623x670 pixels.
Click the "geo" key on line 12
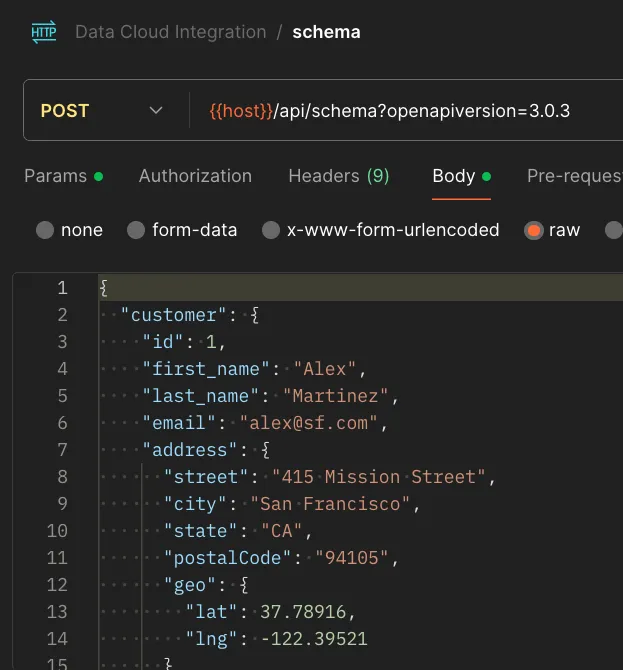click(x=189, y=585)
